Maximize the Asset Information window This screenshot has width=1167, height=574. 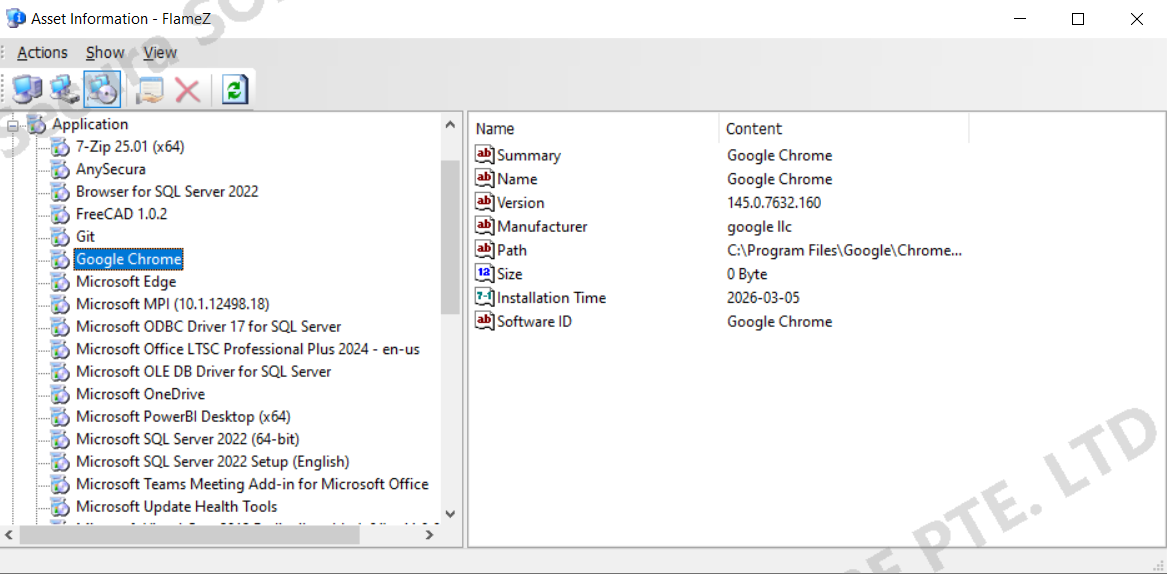pos(1078,19)
